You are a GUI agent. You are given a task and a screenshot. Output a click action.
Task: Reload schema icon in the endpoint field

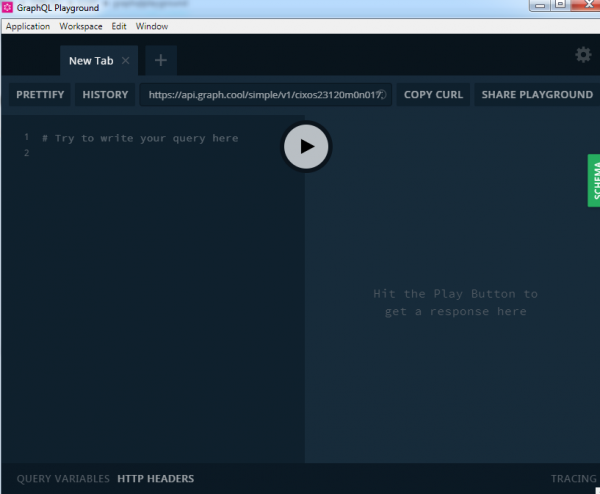click(x=382, y=95)
